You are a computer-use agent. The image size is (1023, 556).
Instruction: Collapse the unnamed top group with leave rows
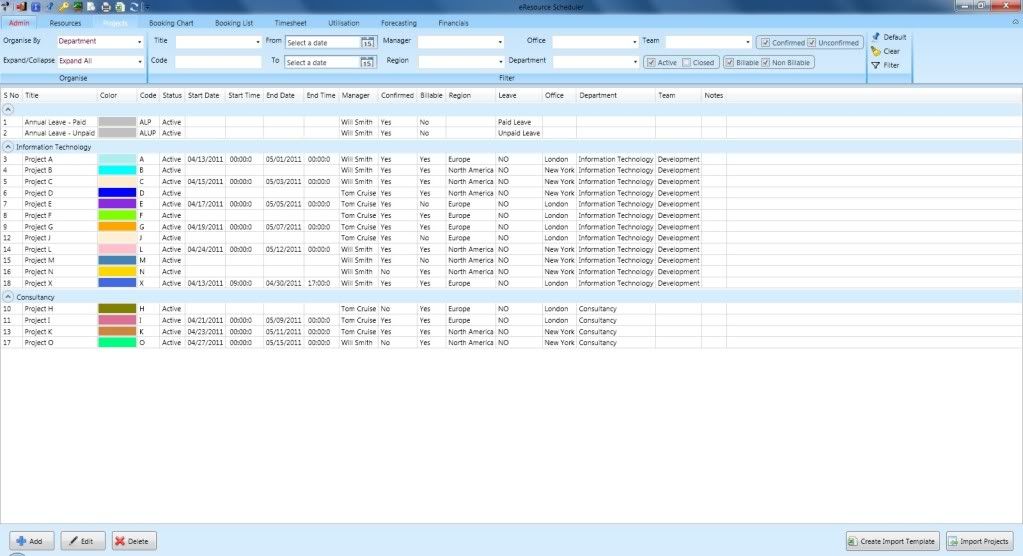[x=8, y=110]
